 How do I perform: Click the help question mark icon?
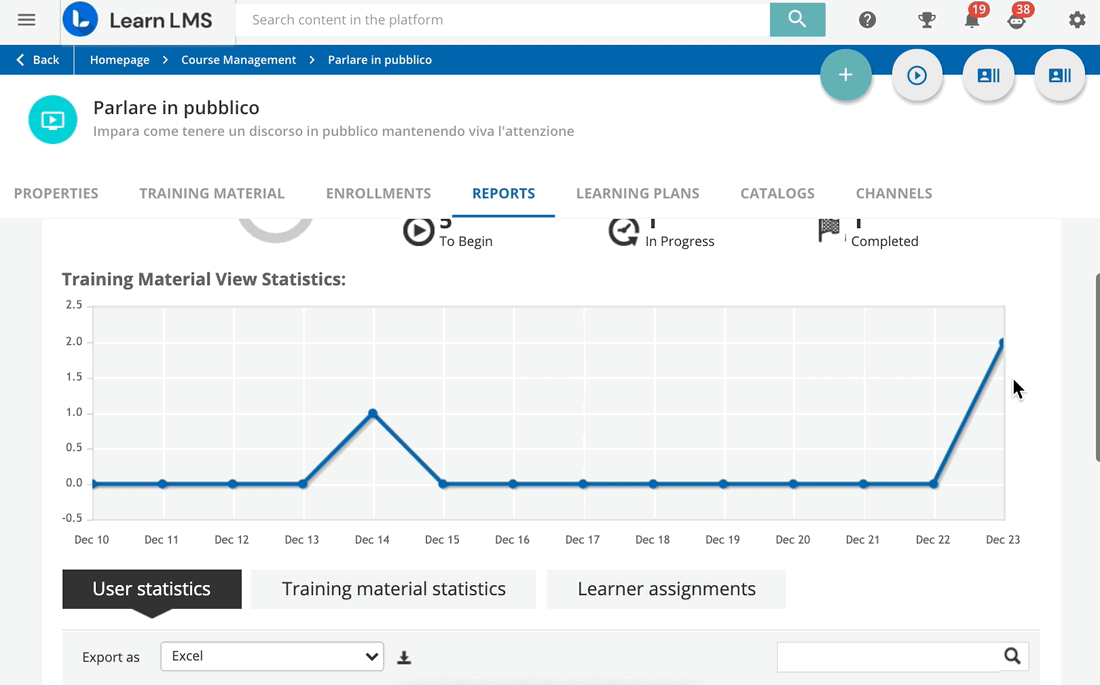867,20
